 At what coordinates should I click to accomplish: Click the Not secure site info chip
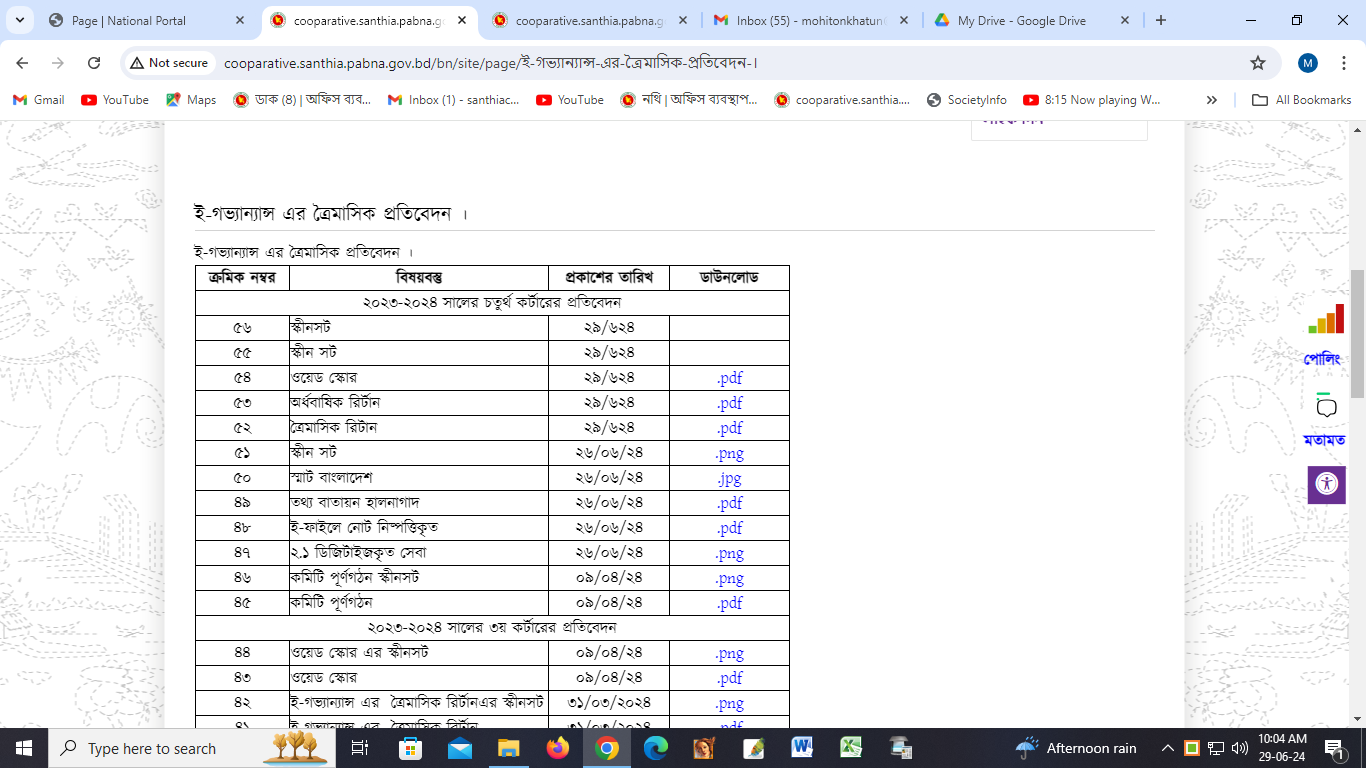coord(168,63)
